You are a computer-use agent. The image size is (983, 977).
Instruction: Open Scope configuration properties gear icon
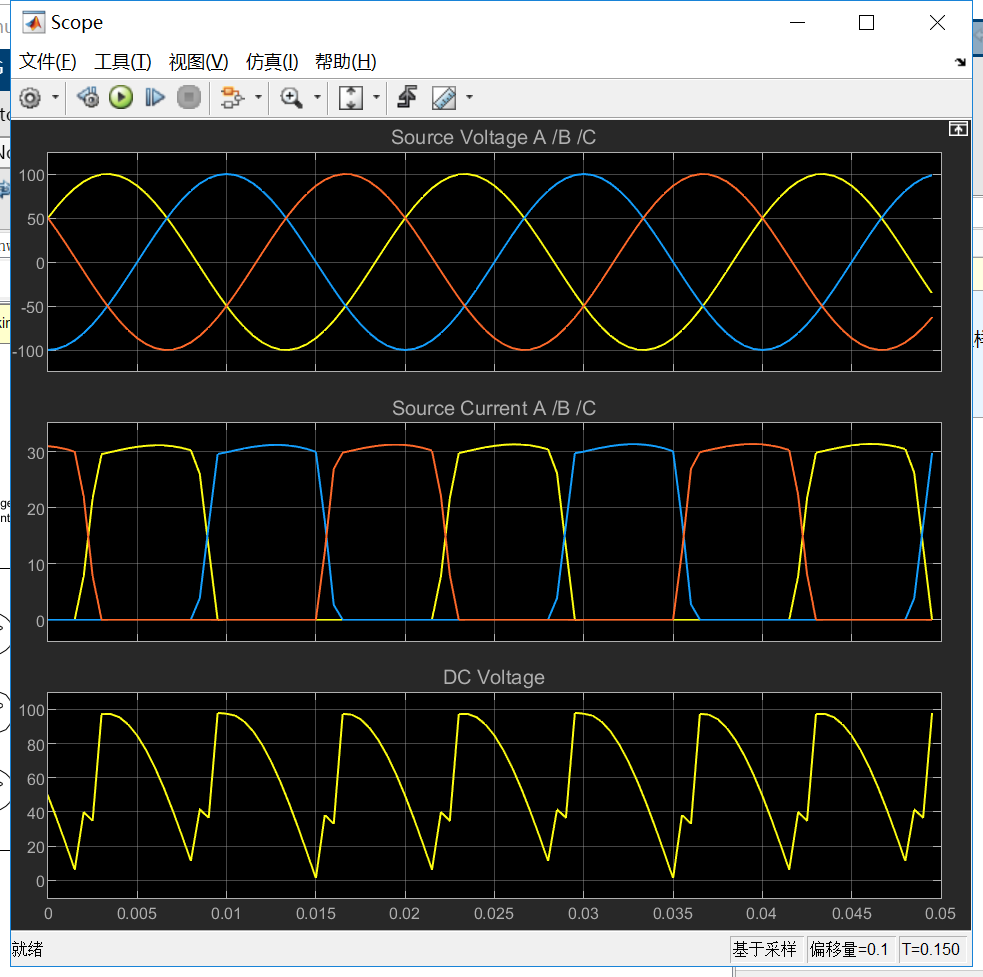[x=29, y=98]
